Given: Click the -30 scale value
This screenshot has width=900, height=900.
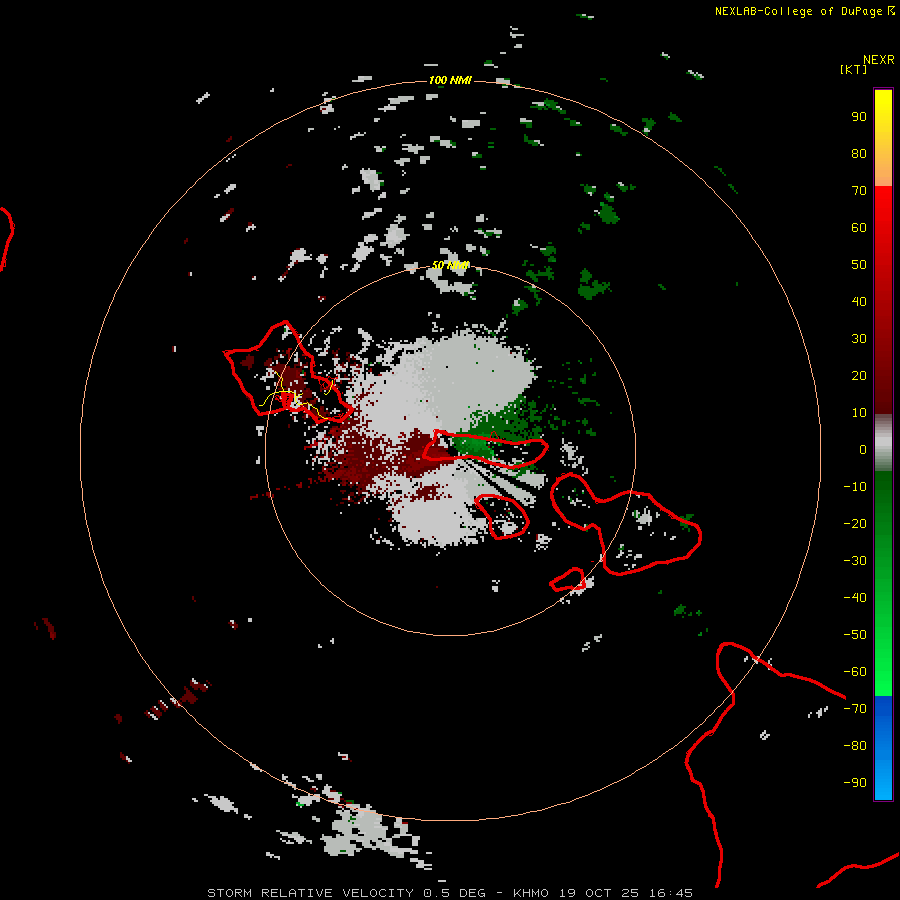Looking at the screenshot, I should pos(855,561).
